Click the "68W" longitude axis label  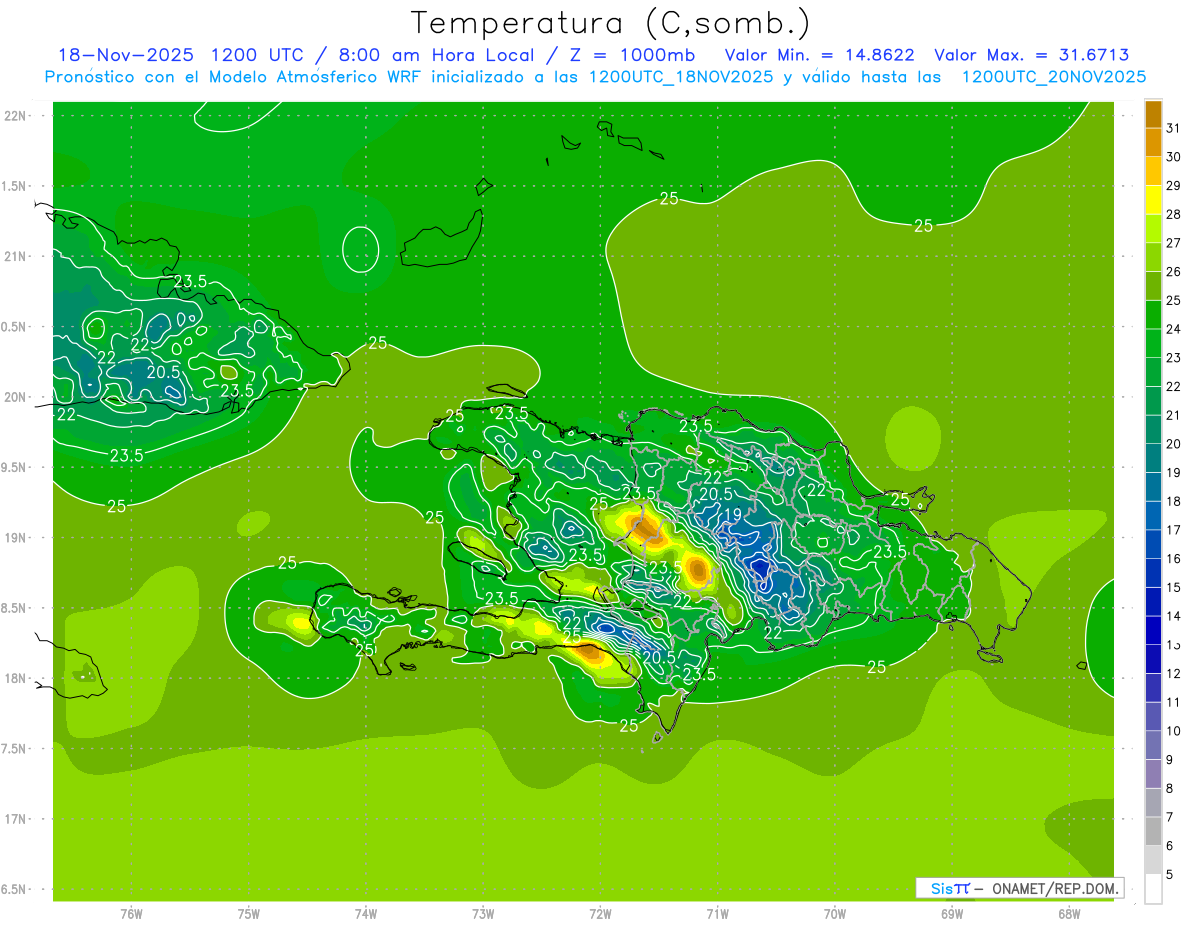[1069, 914]
